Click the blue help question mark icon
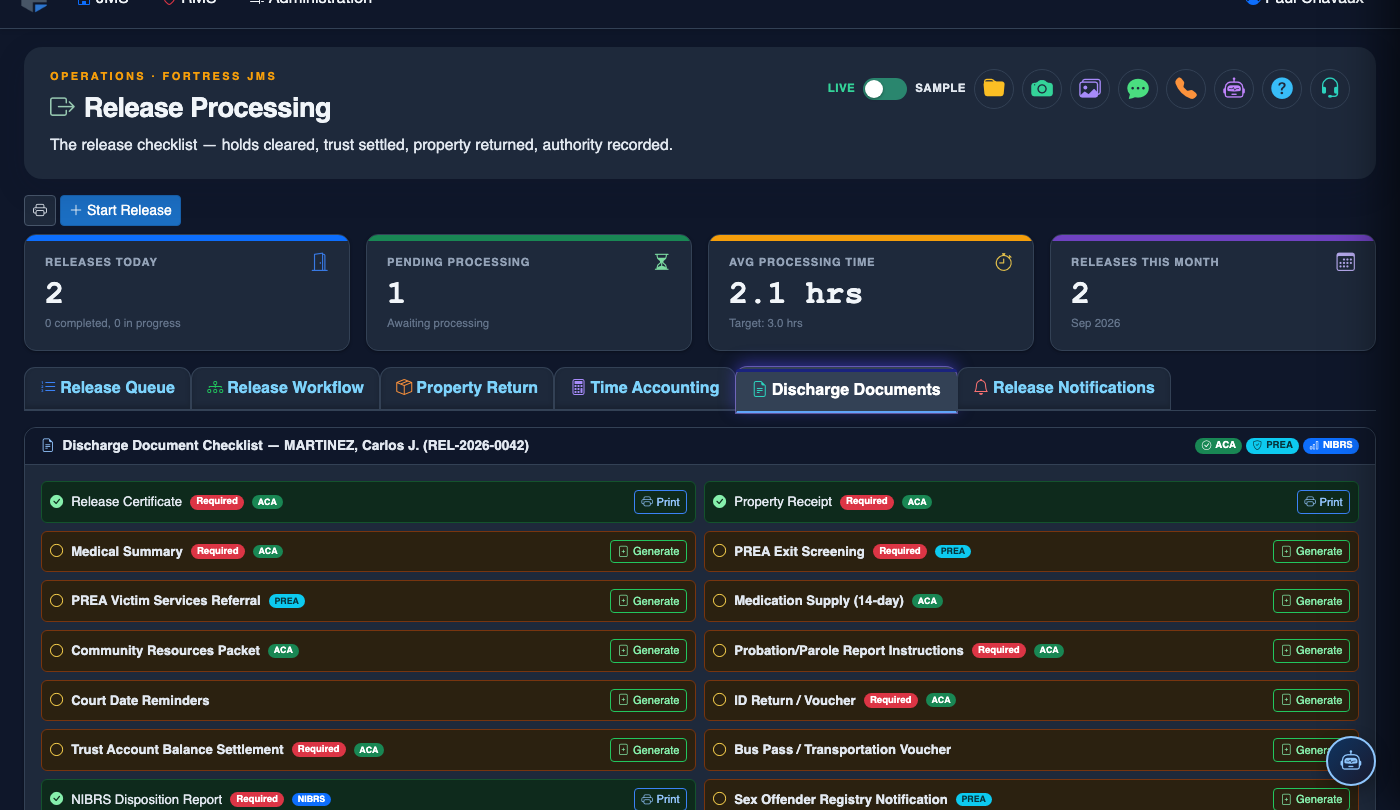The image size is (1400, 810). pos(1282,88)
